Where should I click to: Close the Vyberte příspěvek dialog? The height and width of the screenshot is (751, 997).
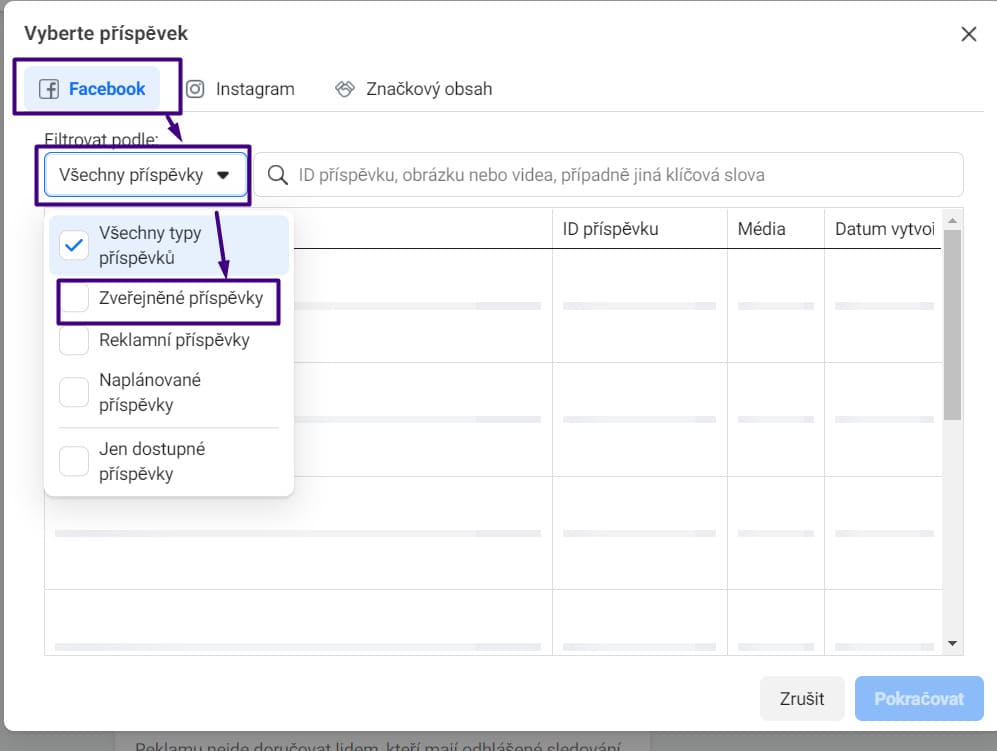click(x=968, y=34)
